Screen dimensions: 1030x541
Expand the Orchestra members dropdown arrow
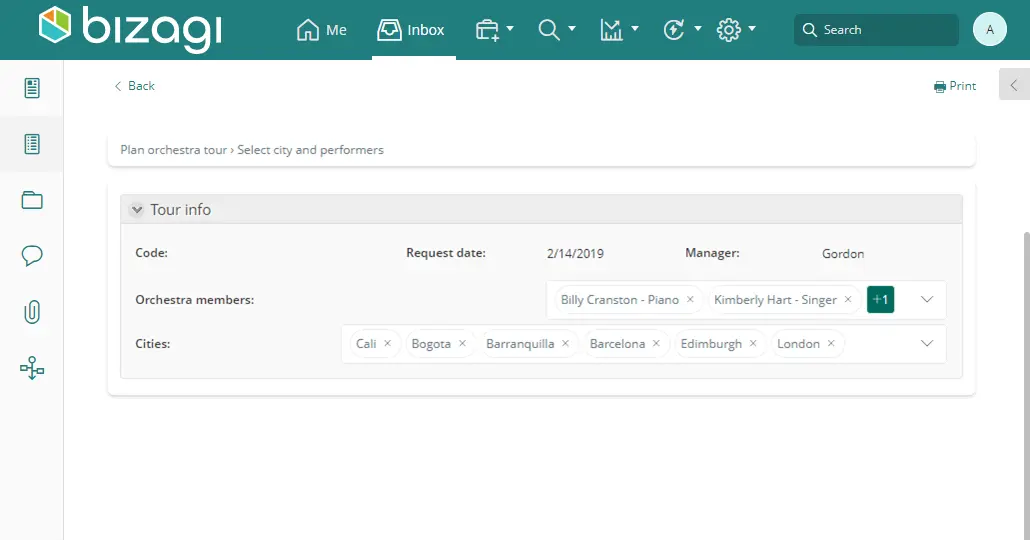click(x=927, y=299)
